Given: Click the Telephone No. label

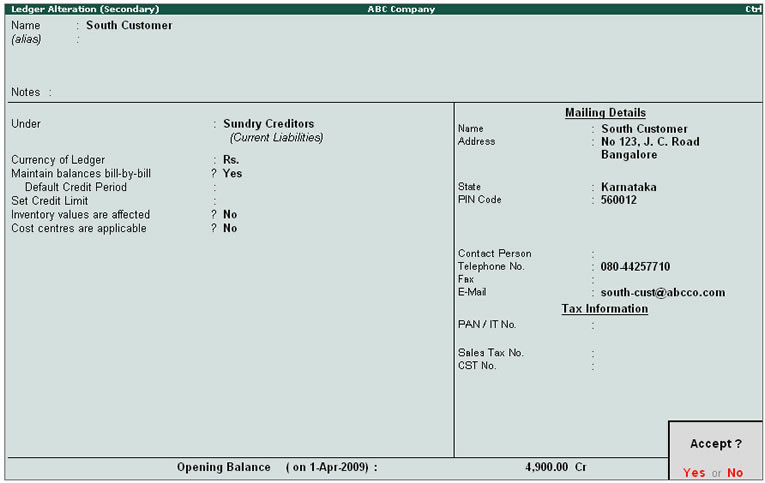Looking at the screenshot, I should 491,266.
